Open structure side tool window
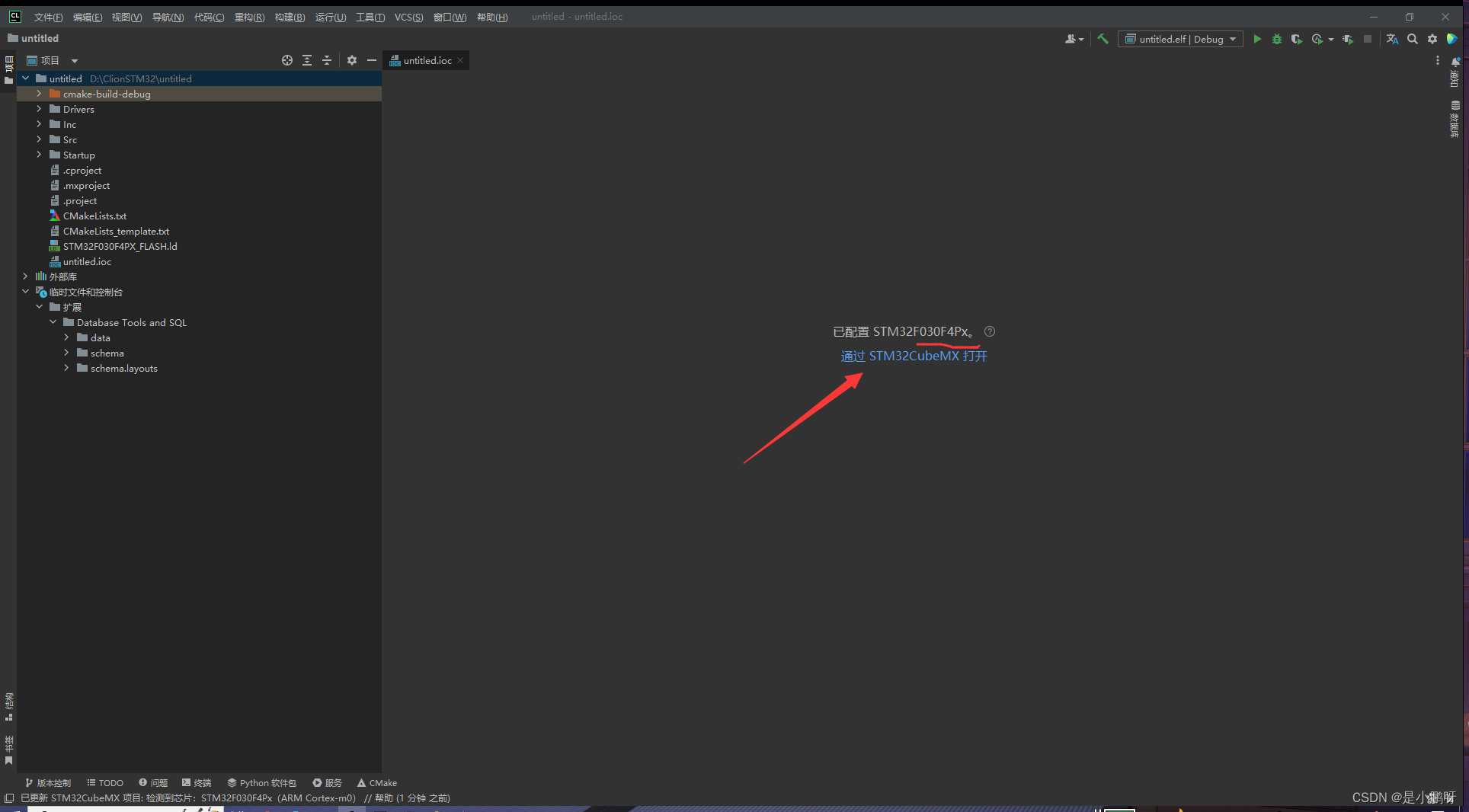This screenshot has height=812, width=1469. 8,707
